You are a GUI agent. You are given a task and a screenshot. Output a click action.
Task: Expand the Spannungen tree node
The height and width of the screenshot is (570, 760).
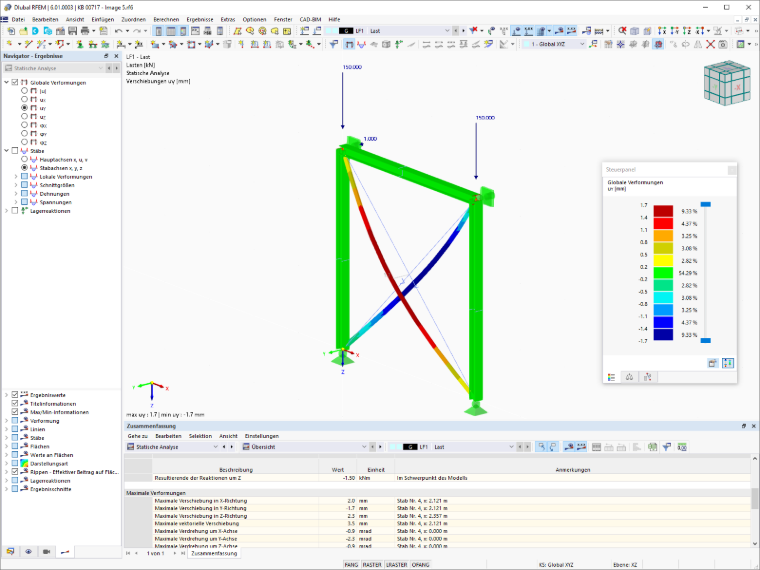pos(16,202)
